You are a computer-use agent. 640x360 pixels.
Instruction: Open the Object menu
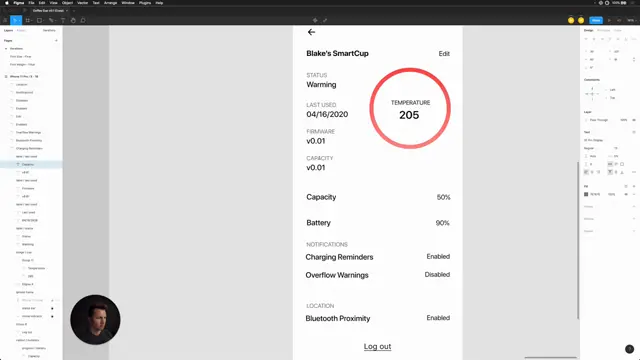67,3
